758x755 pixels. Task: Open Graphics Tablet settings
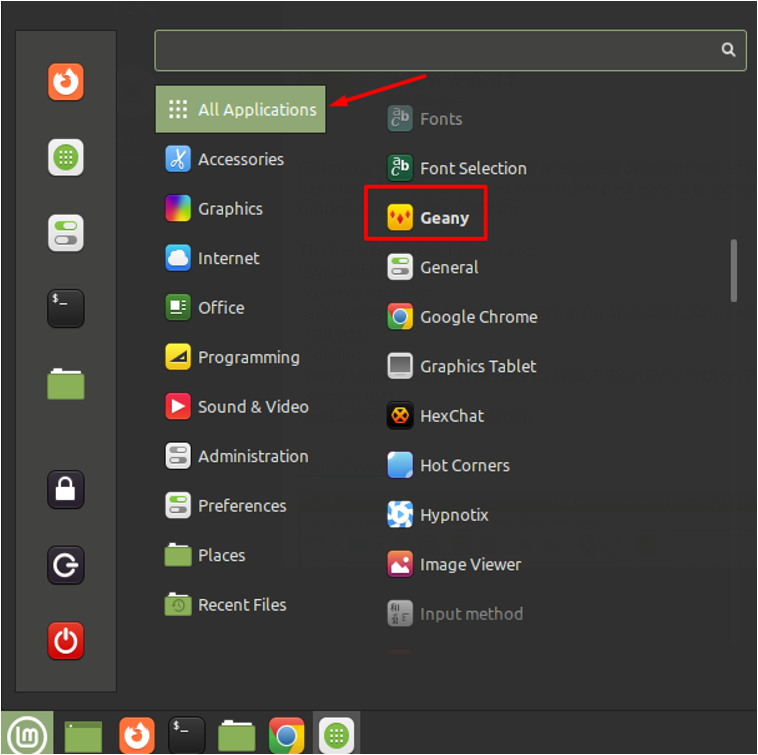462,366
